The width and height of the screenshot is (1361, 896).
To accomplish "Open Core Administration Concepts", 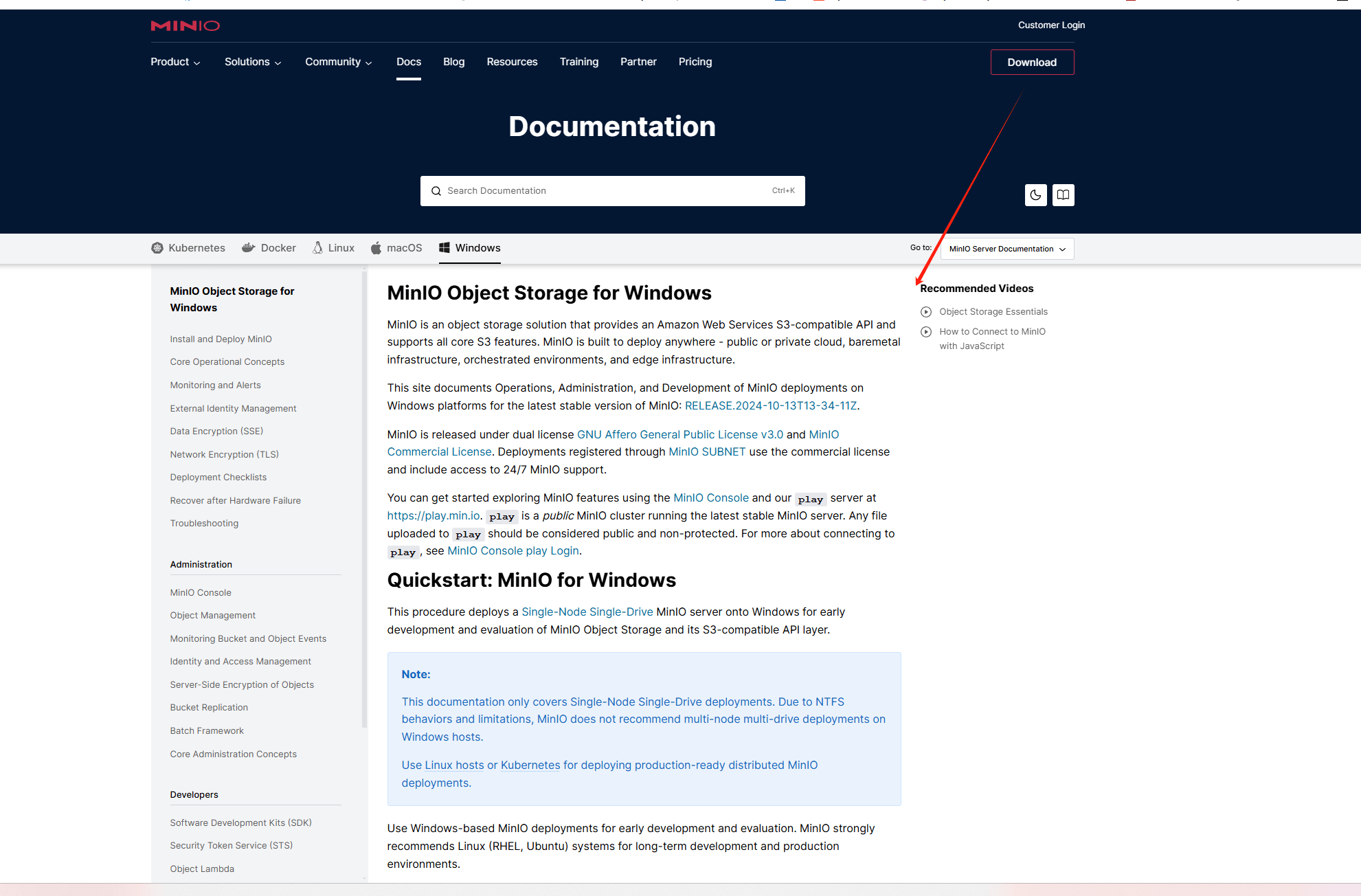I will point(234,754).
